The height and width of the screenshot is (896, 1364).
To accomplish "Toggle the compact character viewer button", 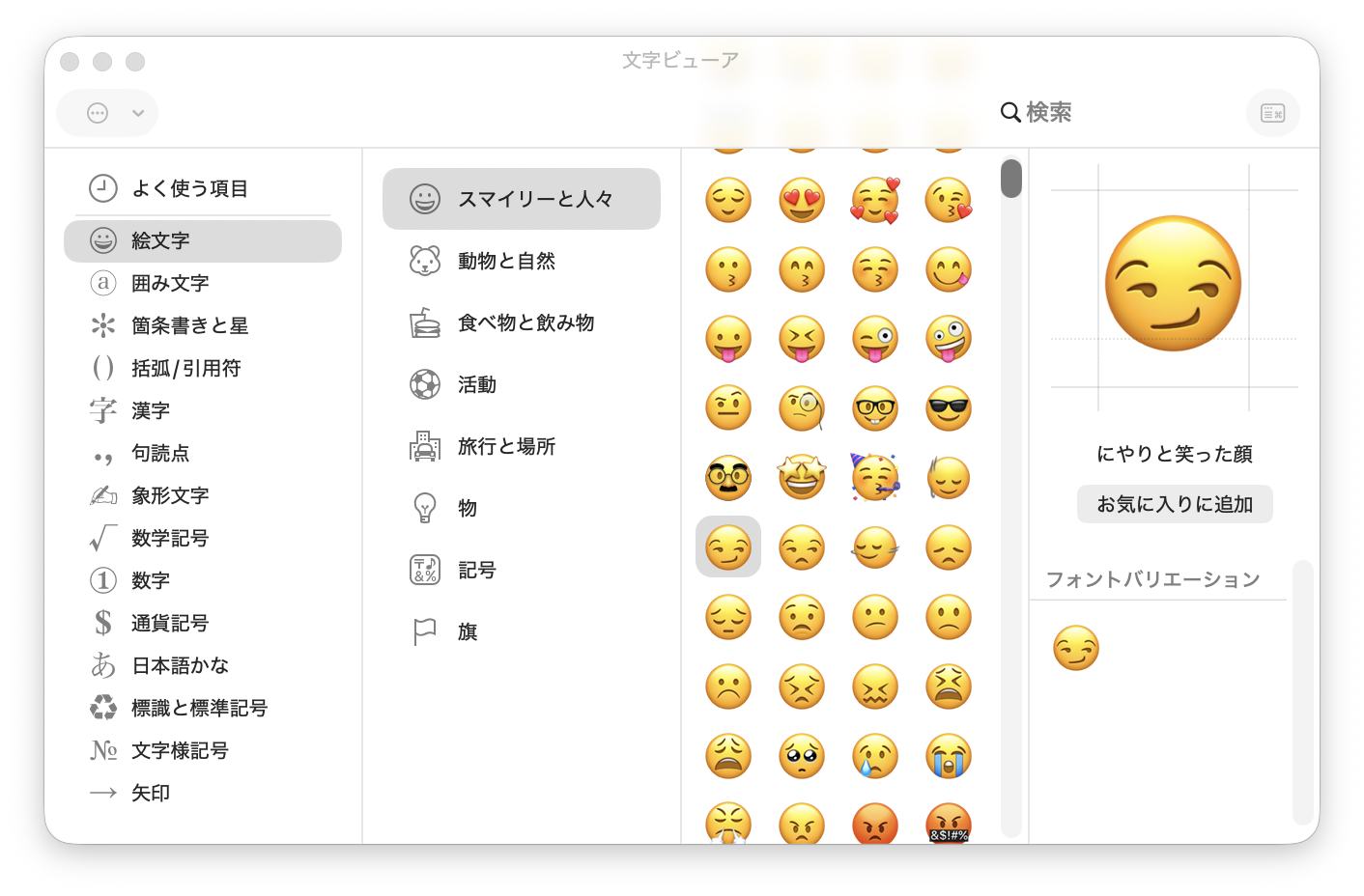I will pyautogui.click(x=1272, y=113).
